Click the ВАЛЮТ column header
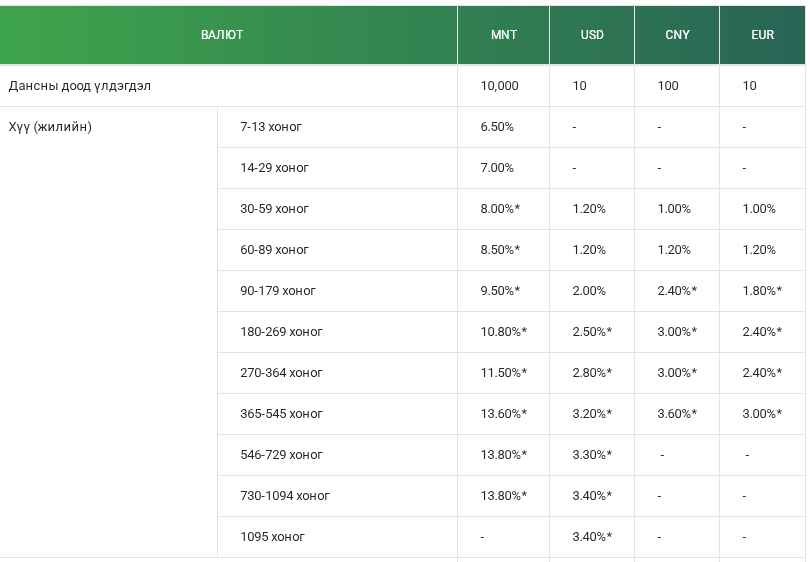The height and width of the screenshot is (562, 810). click(222, 35)
